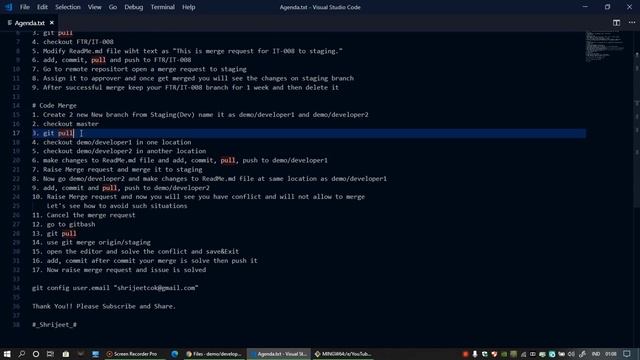
Task: Open the Action Center notification icon
Action: click(x=627, y=354)
